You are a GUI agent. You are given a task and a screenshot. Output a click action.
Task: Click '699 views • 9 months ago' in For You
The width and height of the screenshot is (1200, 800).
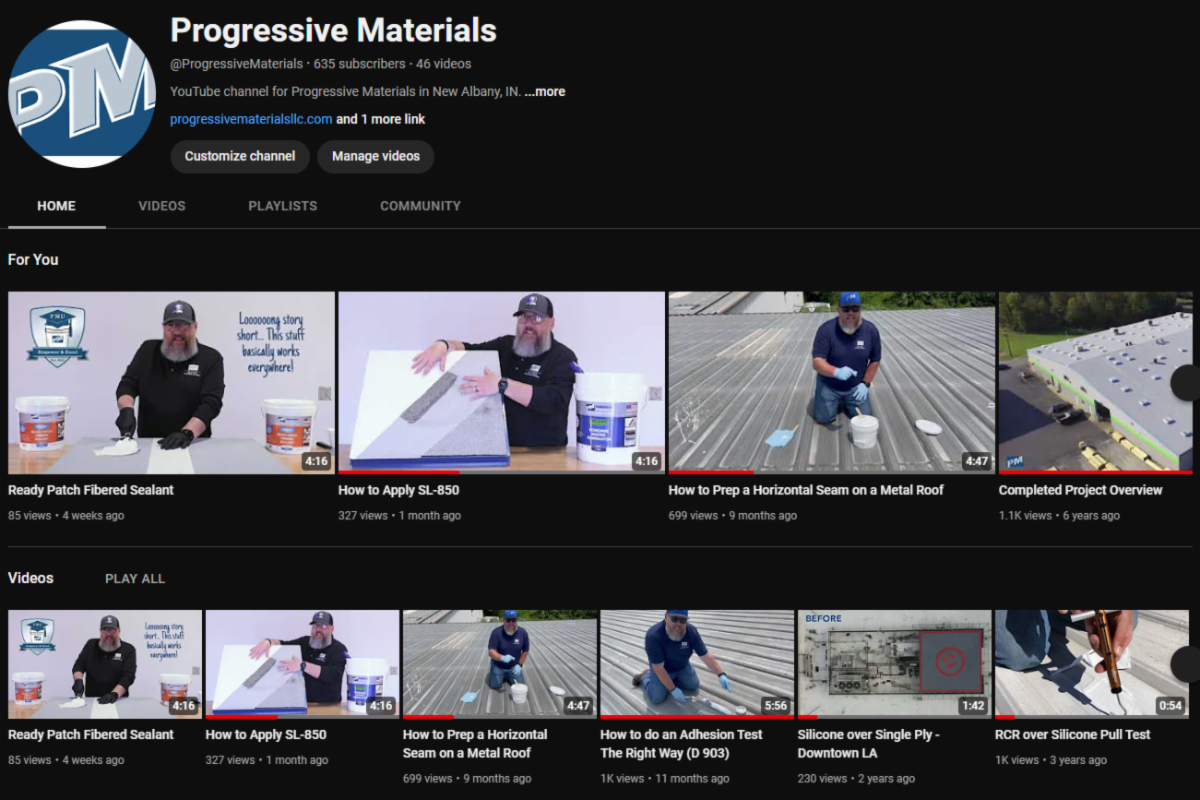point(733,516)
